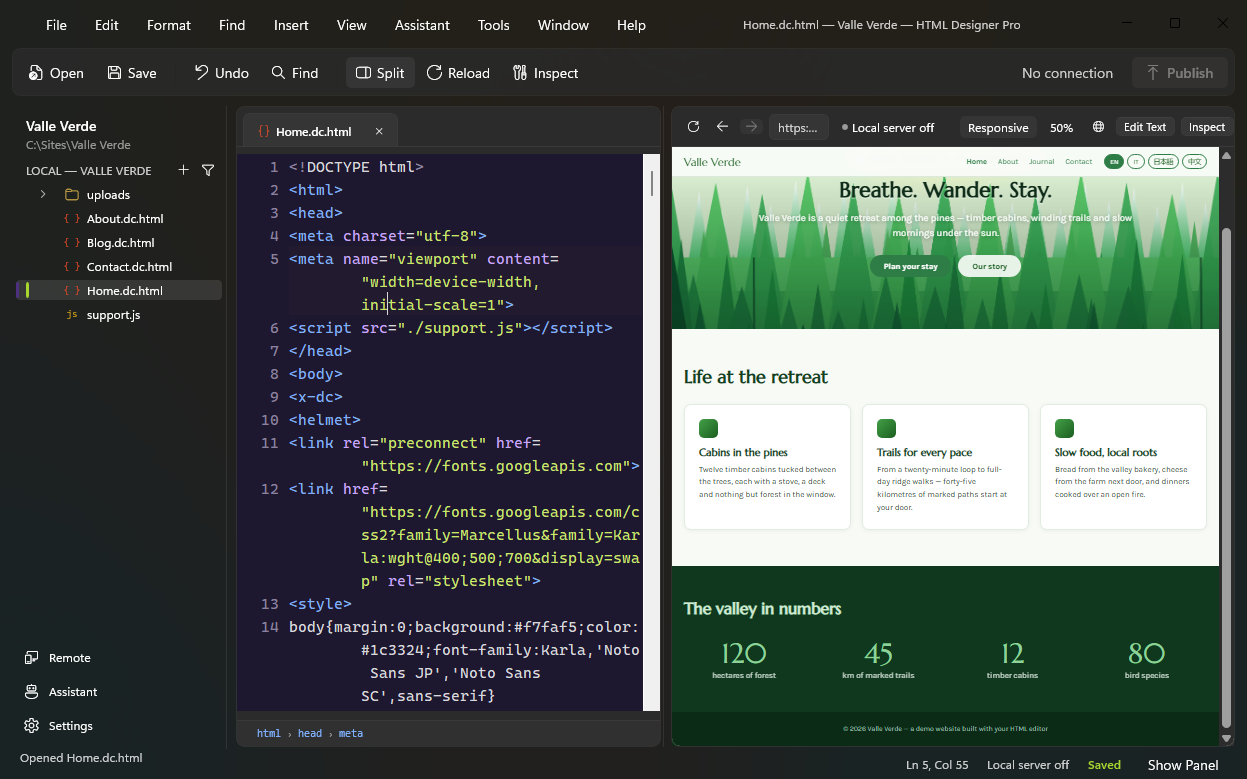The width and height of the screenshot is (1247, 779).
Task: Open the Help menu
Action: [x=631, y=25]
